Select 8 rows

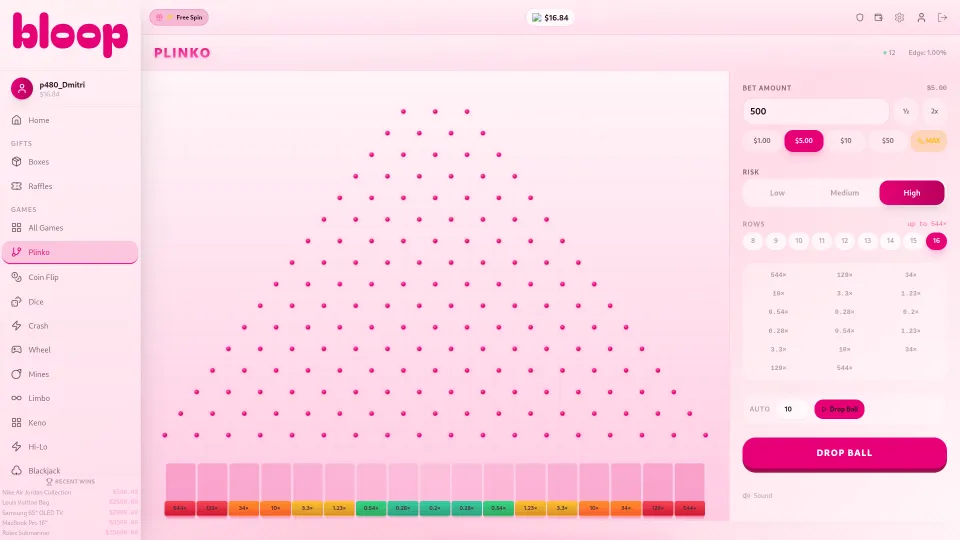click(753, 241)
